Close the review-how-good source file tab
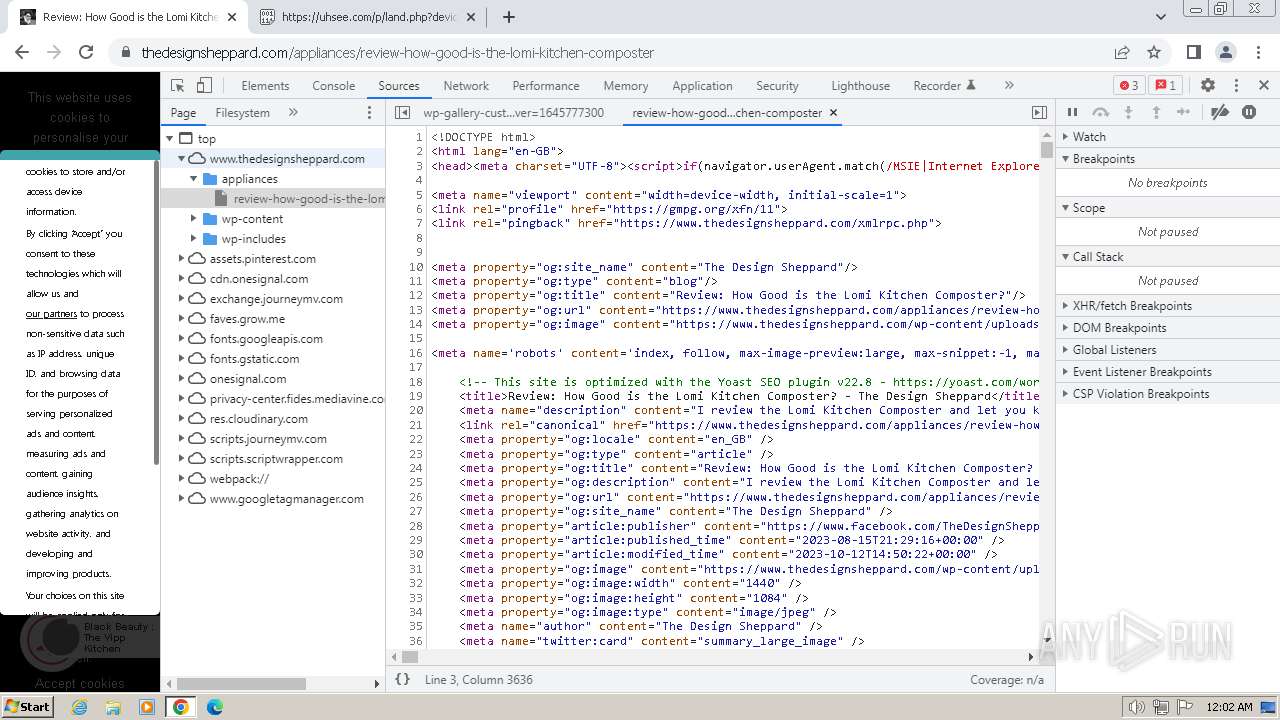Viewport: 1280px width, 720px height. 833,113
